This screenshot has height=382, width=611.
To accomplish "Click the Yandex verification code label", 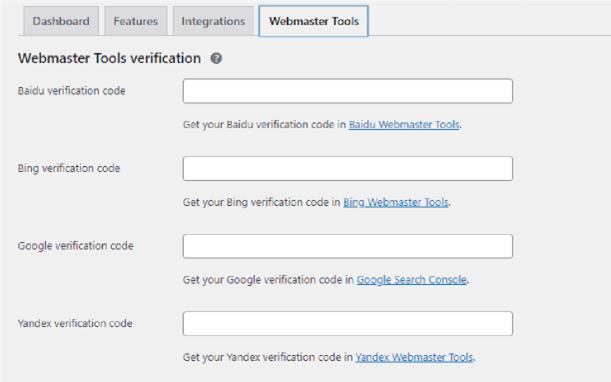I will (75, 323).
